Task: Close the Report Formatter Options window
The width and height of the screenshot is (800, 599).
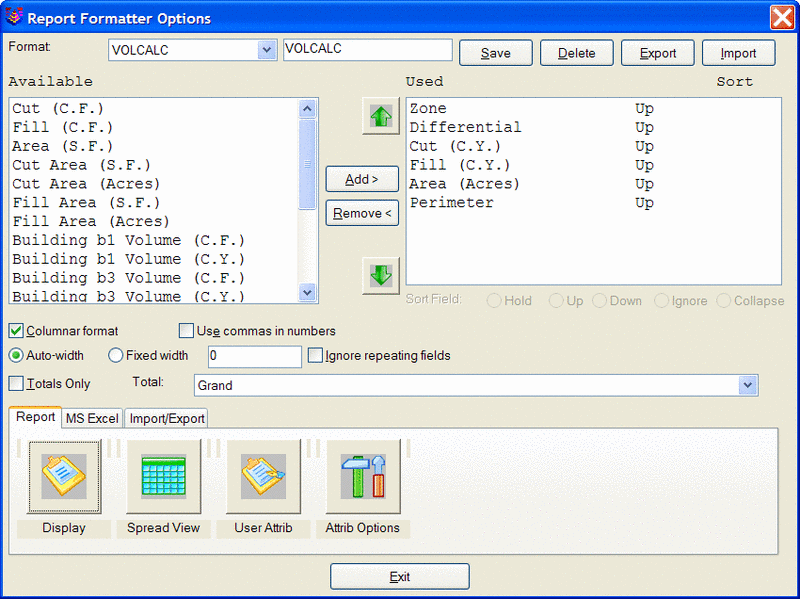Action: (x=782, y=18)
